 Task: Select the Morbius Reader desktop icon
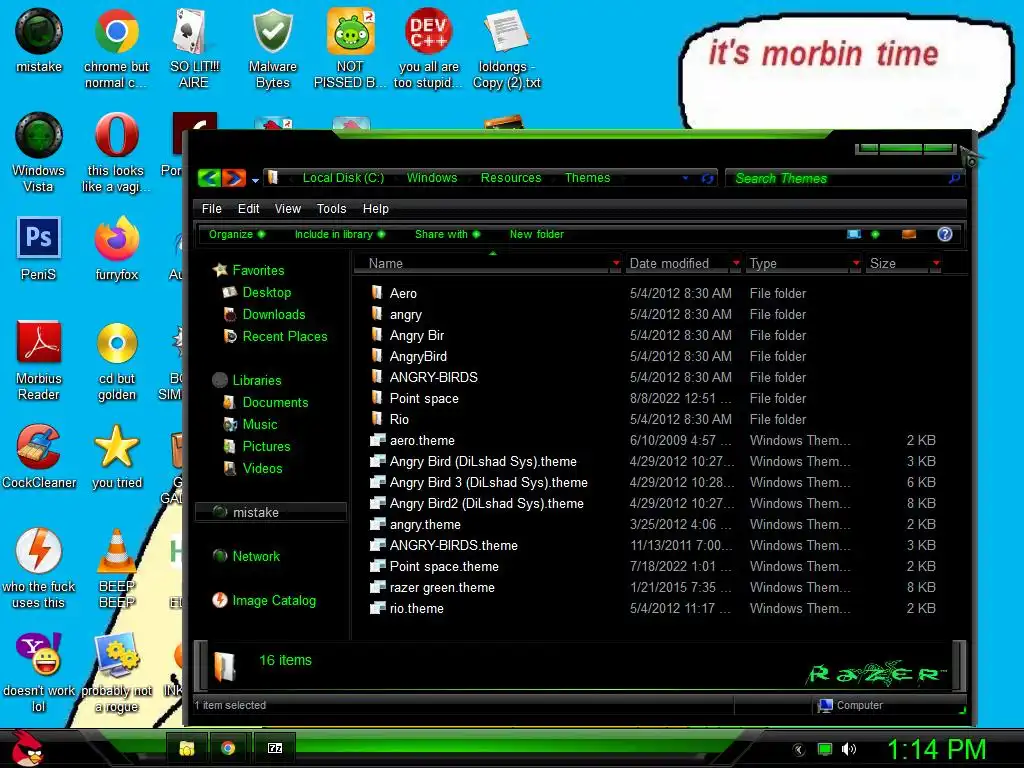tap(39, 360)
